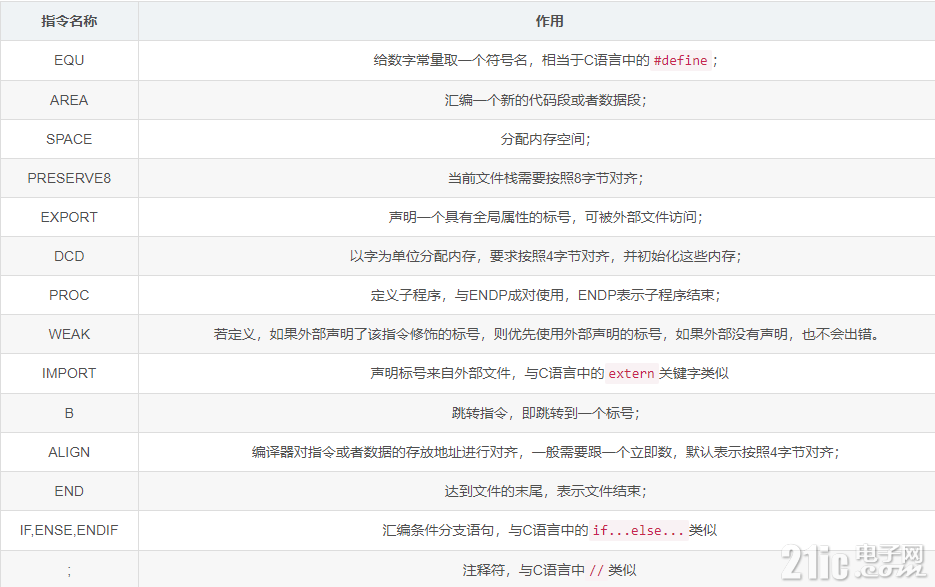This screenshot has width=935, height=587.
Task: Click the // inline code
Action: pyautogui.click(x=596, y=570)
